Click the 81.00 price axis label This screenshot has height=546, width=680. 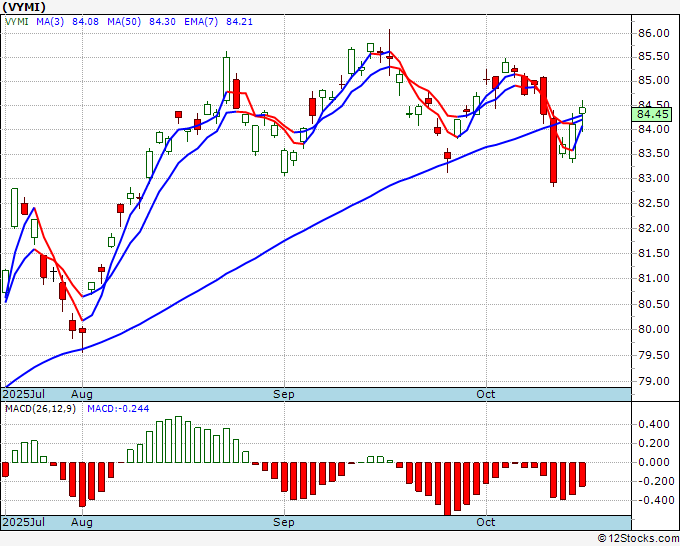[x=653, y=278]
